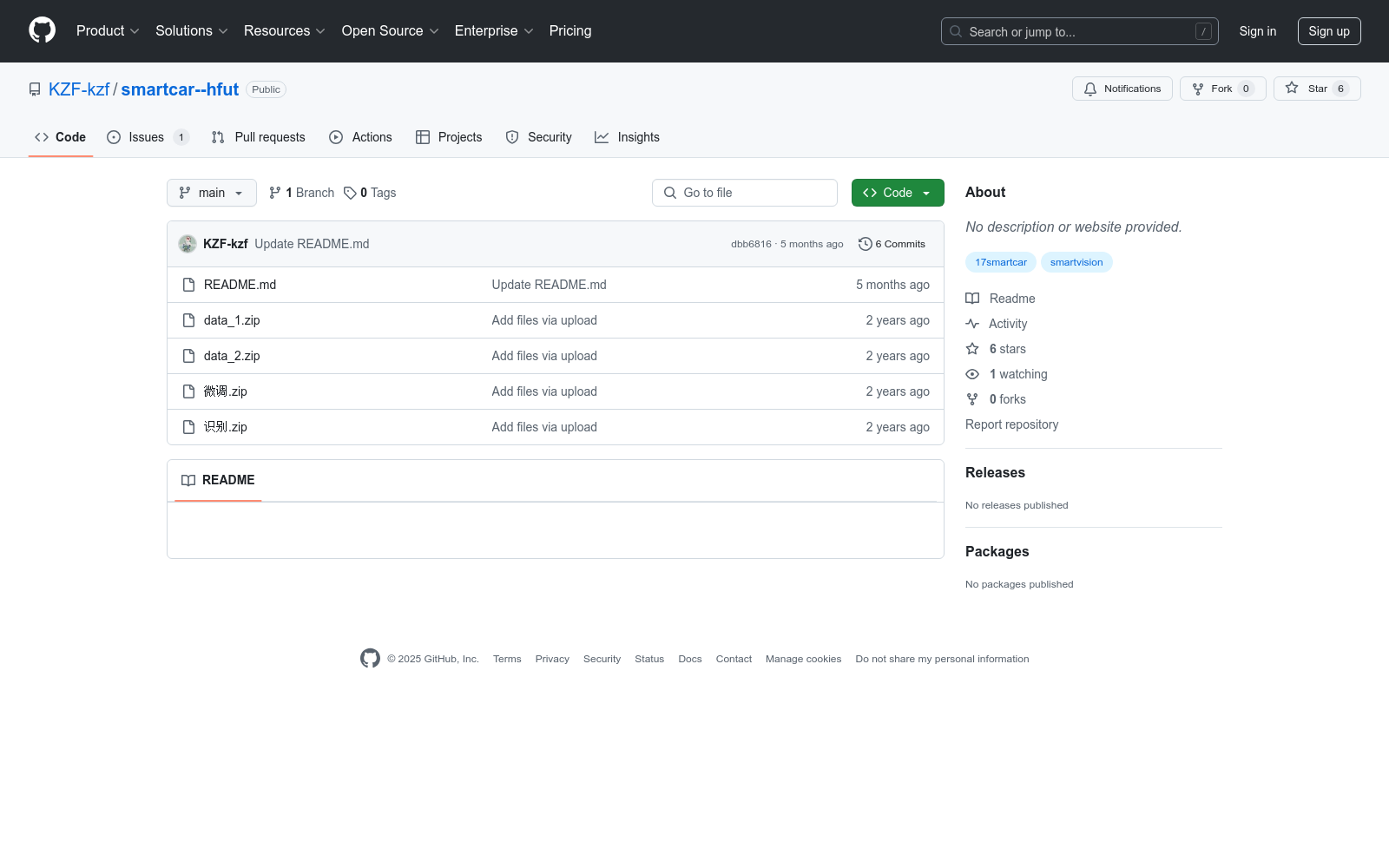
Task: Click the file icon next to data_2.zip
Action: (x=188, y=356)
